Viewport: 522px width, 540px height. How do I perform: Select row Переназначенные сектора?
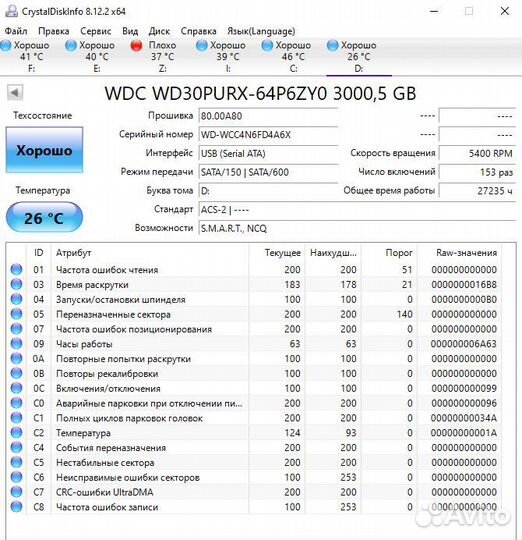[x=254, y=314]
